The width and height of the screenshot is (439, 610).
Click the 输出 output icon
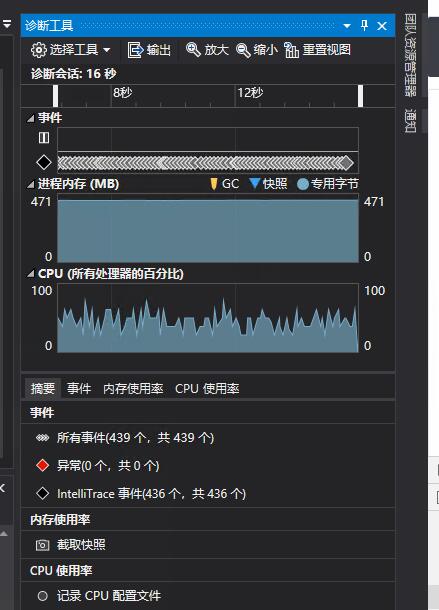click(x=135, y=50)
